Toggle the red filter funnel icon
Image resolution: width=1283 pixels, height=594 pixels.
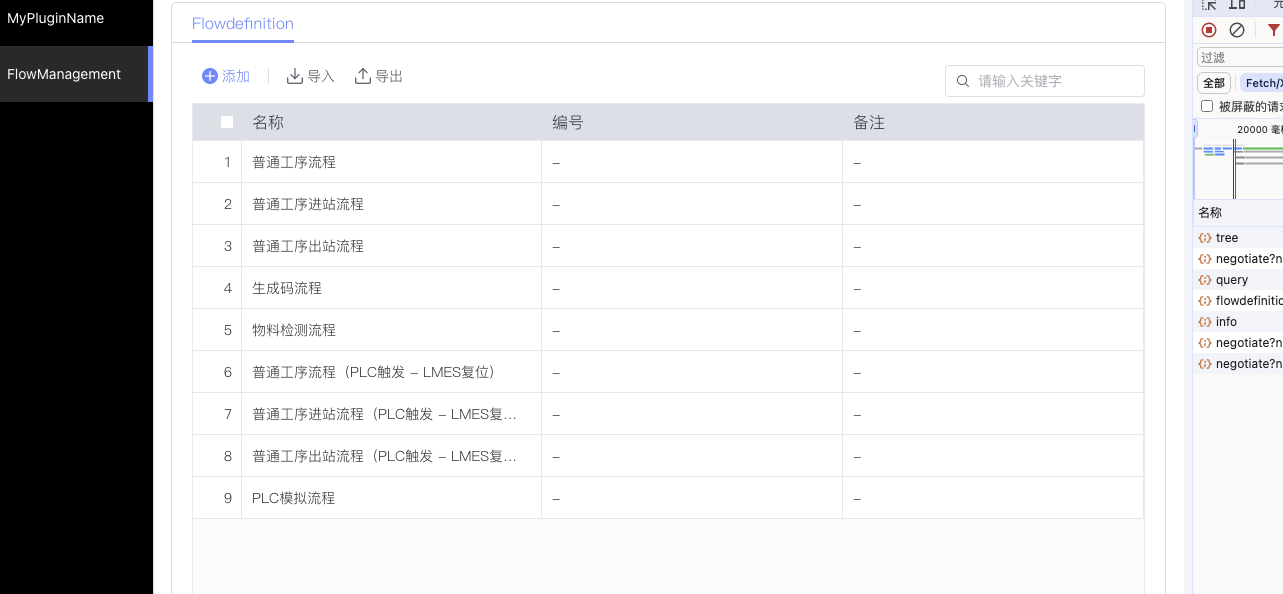tap(1273, 30)
